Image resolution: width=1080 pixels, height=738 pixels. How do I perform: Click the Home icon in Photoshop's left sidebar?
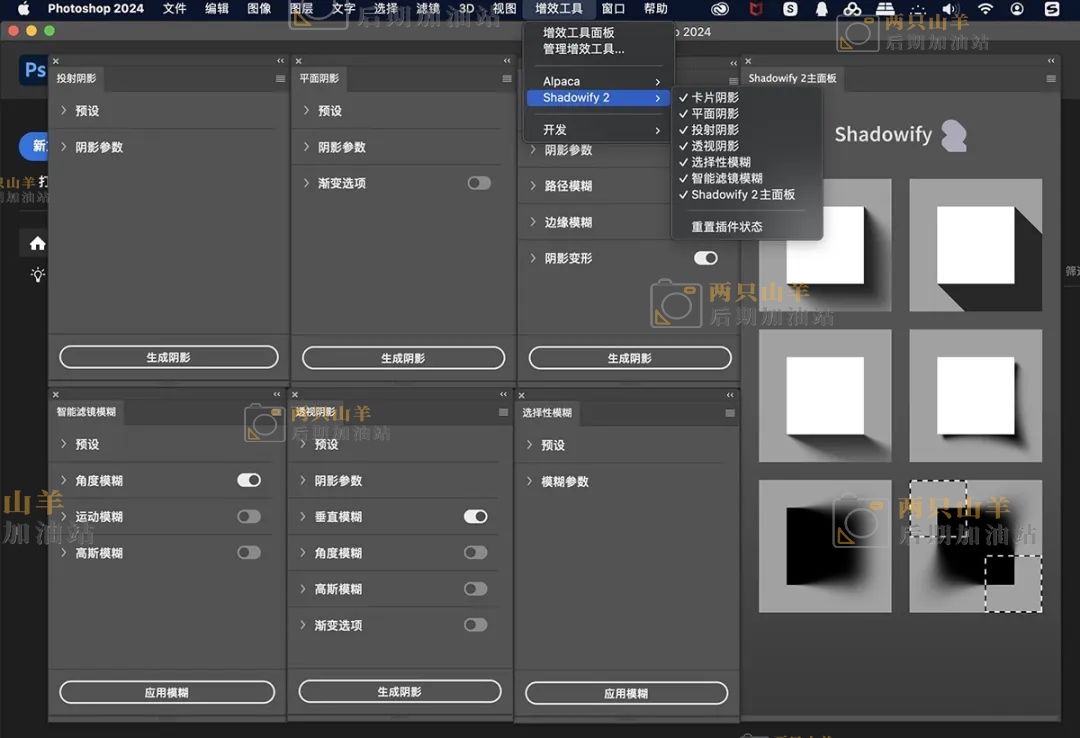(x=37, y=243)
